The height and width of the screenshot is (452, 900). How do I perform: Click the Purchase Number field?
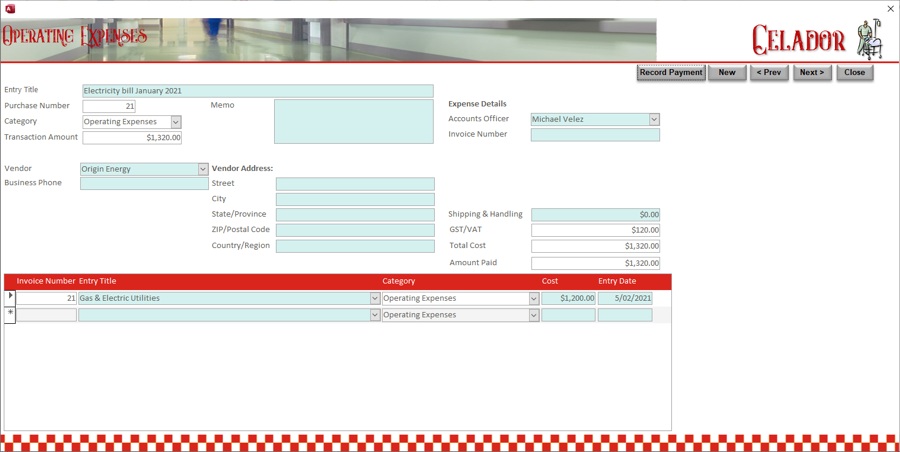pyautogui.click(x=109, y=106)
